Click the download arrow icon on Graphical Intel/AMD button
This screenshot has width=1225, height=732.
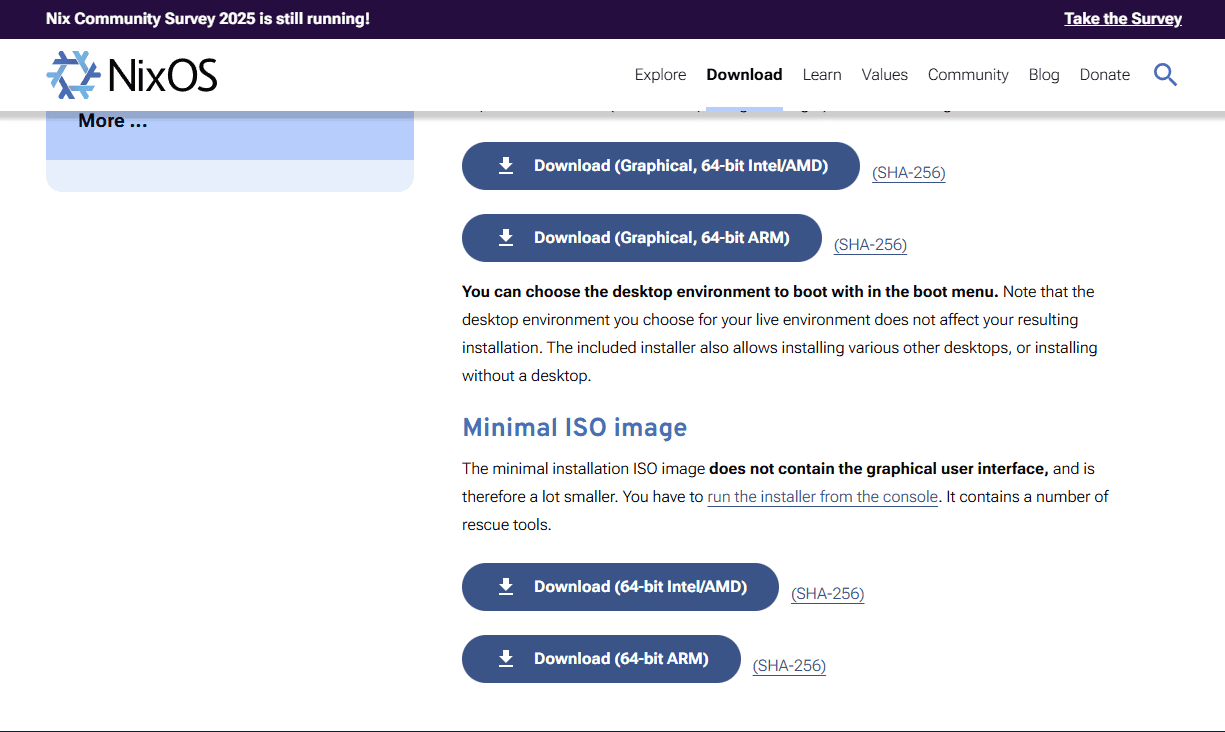(x=505, y=165)
